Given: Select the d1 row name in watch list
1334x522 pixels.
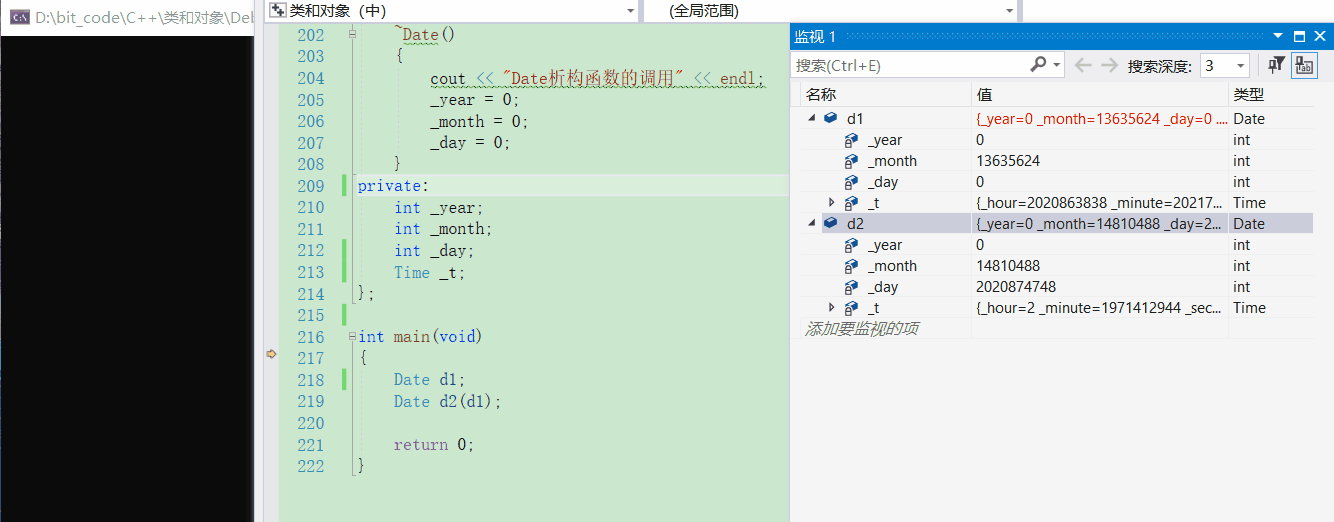Looking at the screenshot, I should coord(855,119).
